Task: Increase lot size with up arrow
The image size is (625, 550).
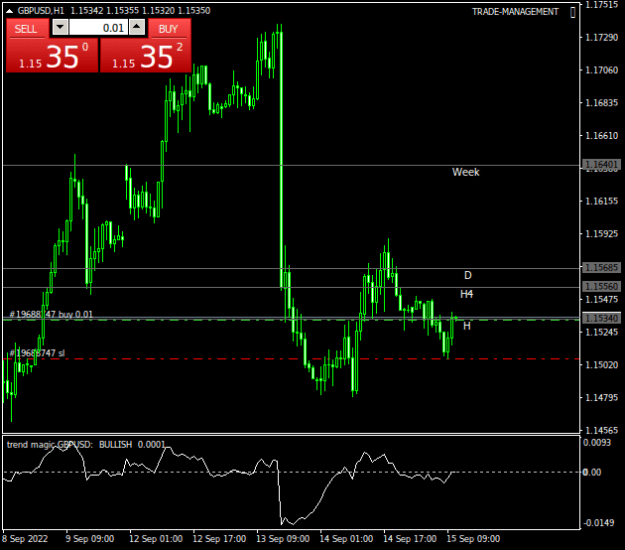Action: point(137,28)
